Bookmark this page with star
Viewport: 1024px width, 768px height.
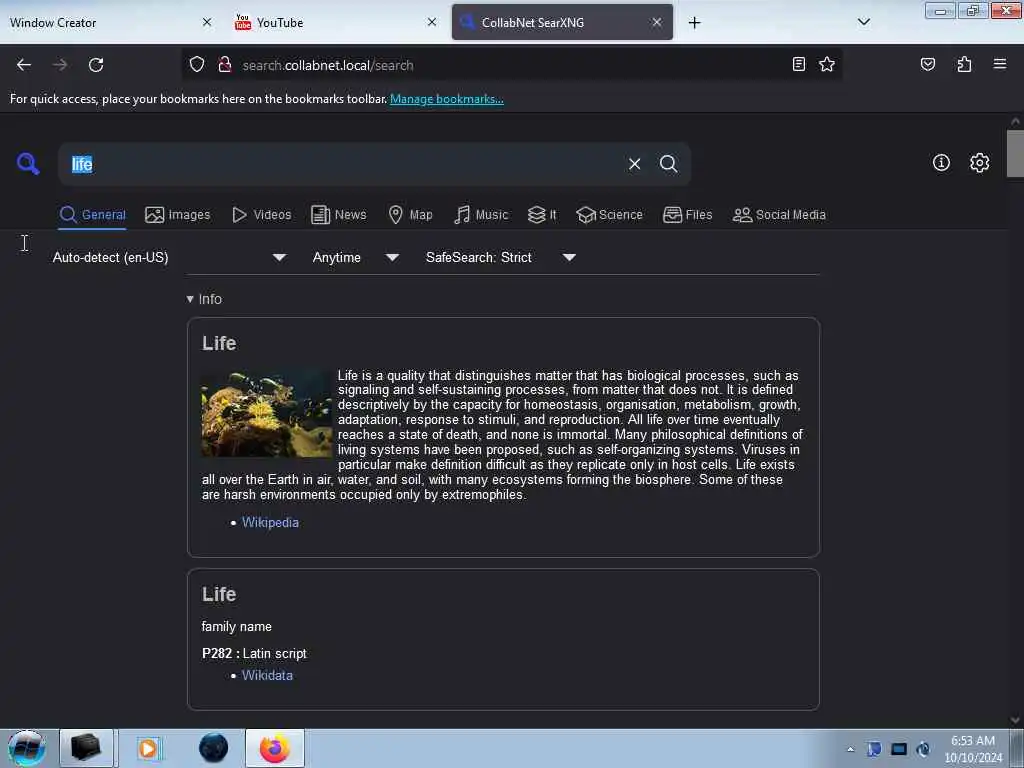(827, 64)
